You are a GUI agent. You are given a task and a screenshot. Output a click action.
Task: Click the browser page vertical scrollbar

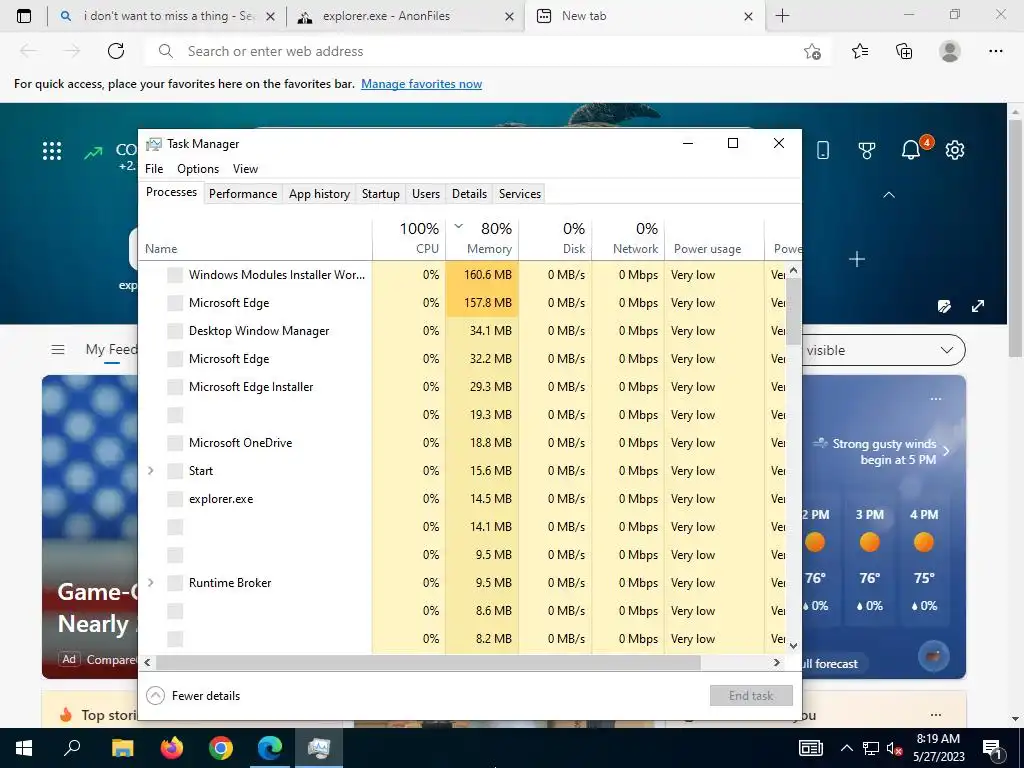(x=1014, y=237)
